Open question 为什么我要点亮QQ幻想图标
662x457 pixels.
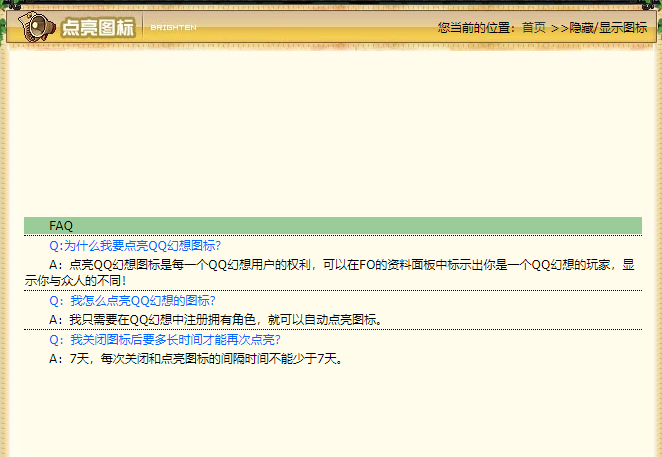pos(135,246)
